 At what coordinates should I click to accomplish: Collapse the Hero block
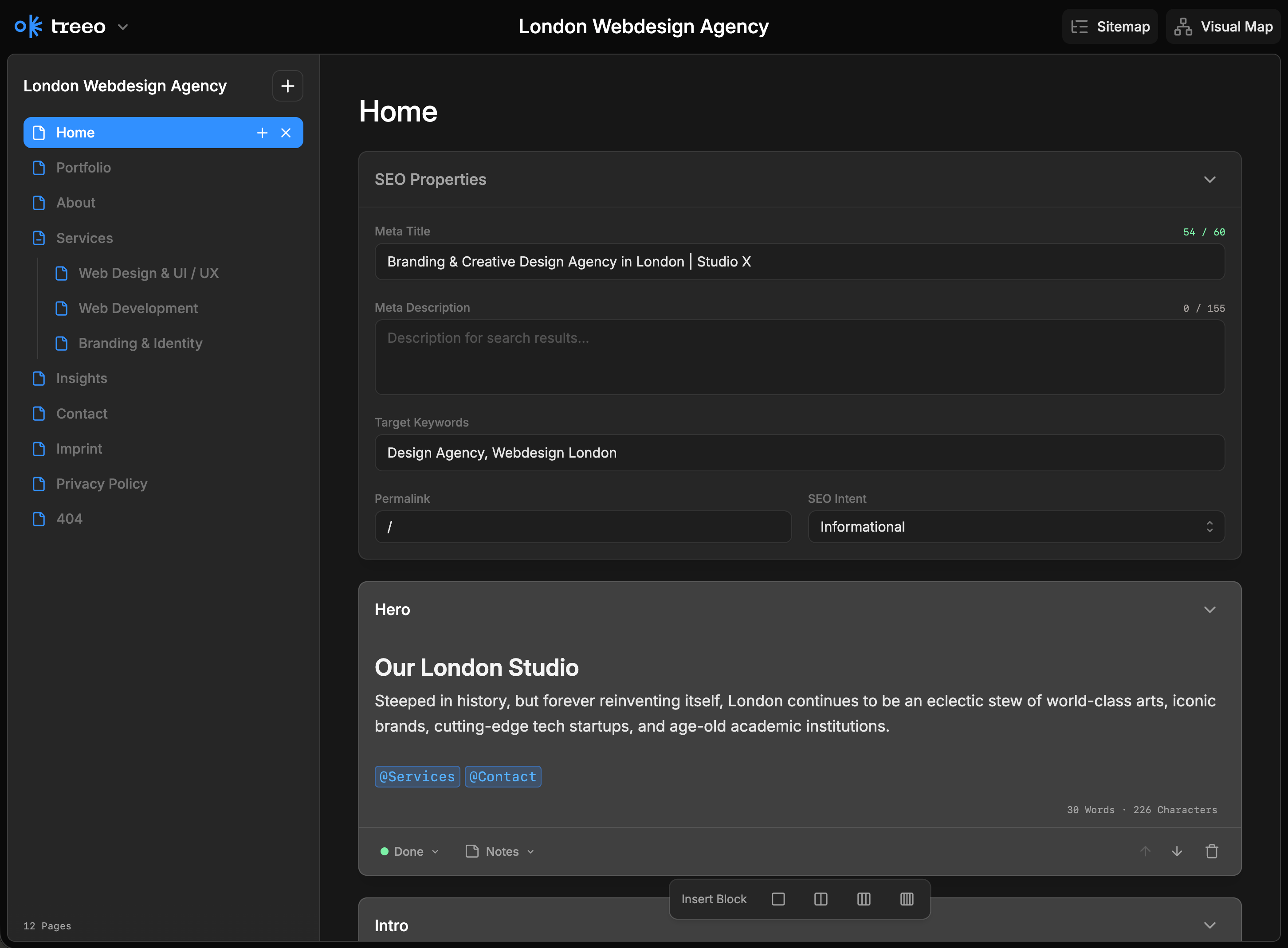(x=1209, y=609)
